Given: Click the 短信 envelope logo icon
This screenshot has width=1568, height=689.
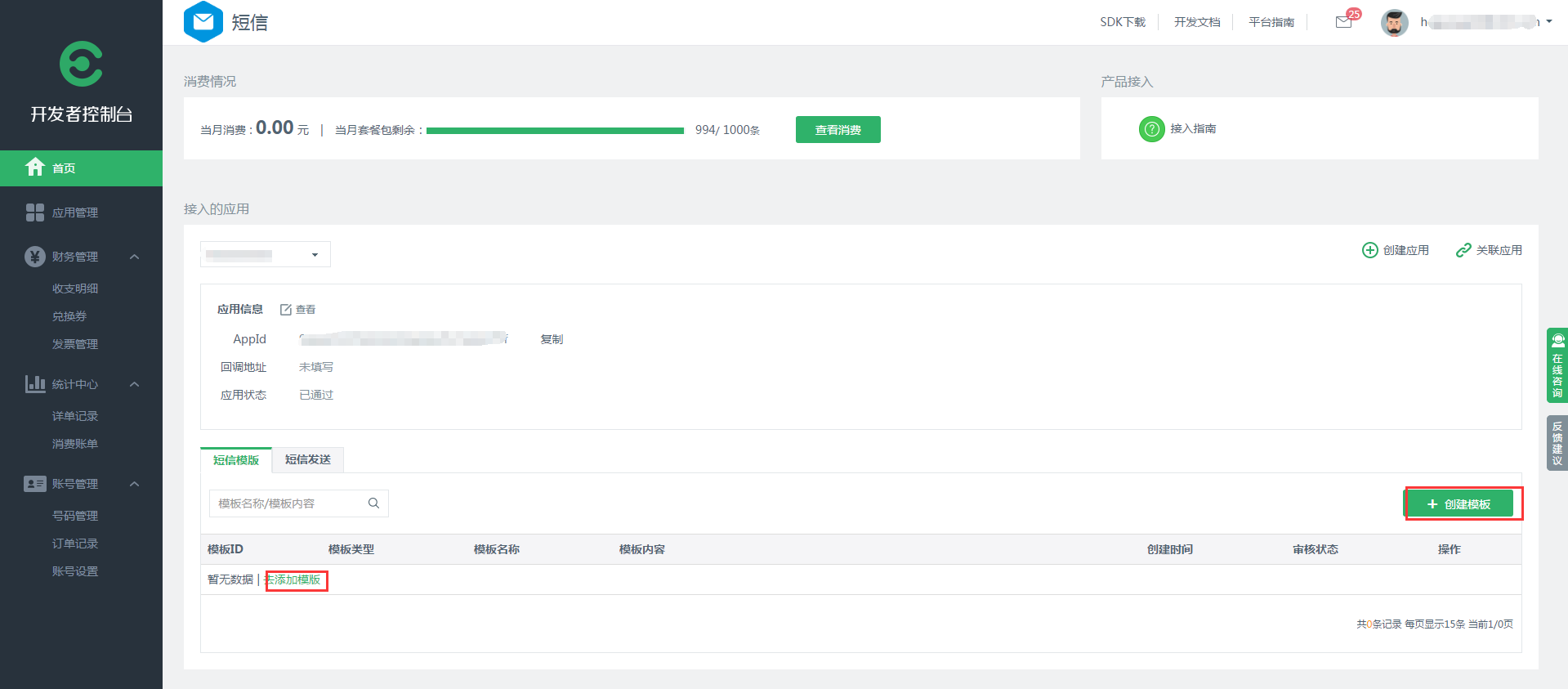Looking at the screenshot, I should (203, 22).
